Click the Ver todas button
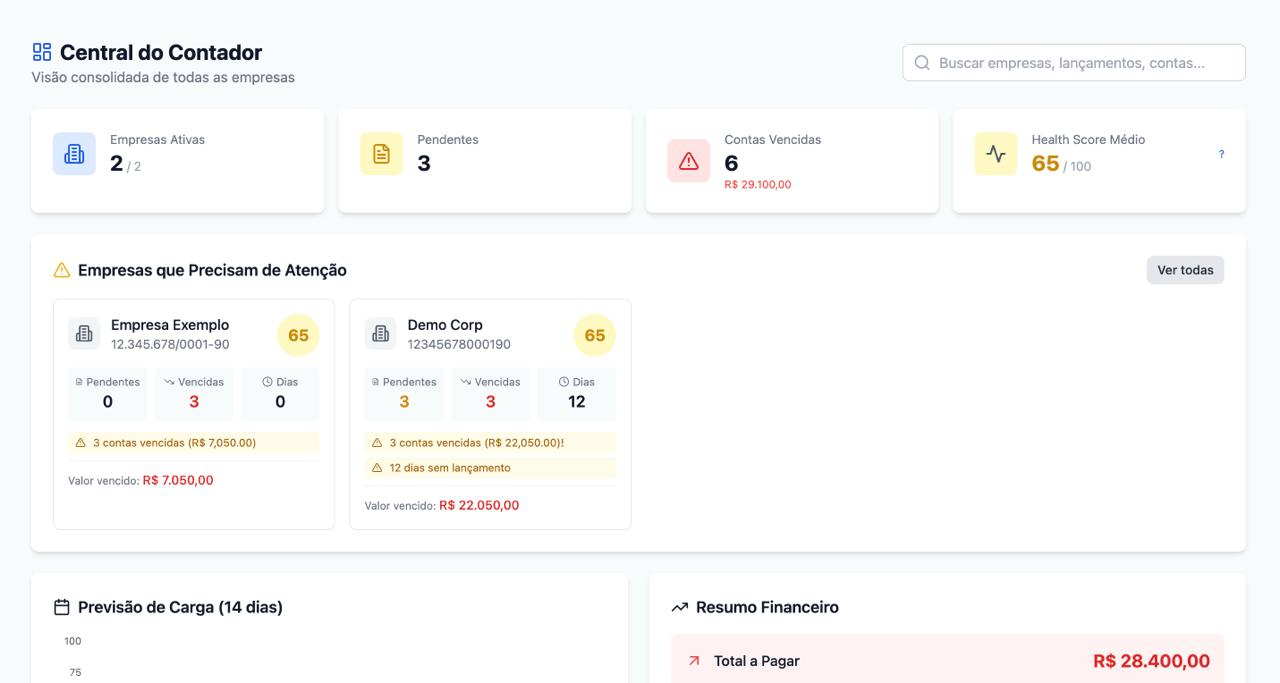The image size is (1280, 683). point(1185,270)
